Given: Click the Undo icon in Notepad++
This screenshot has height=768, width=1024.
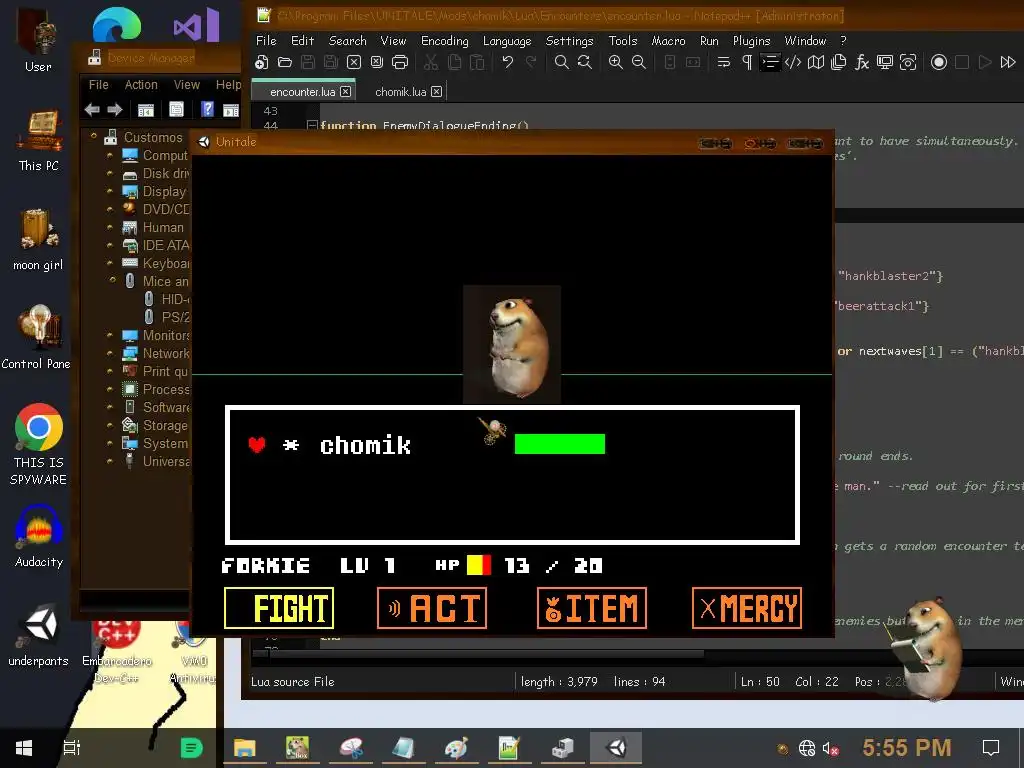Looking at the screenshot, I should 507,62.
